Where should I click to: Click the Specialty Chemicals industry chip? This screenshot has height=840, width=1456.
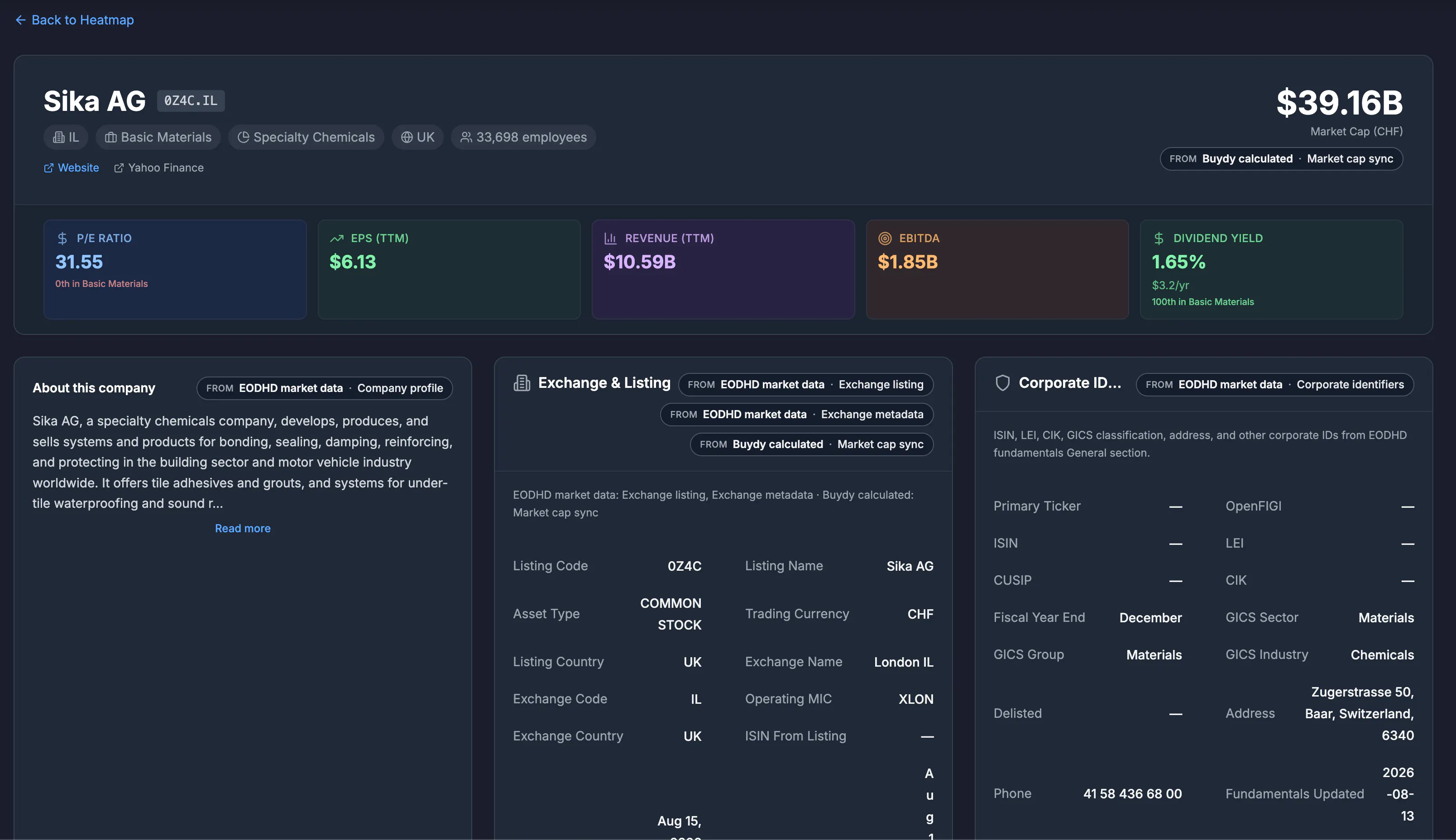(306, 137)
